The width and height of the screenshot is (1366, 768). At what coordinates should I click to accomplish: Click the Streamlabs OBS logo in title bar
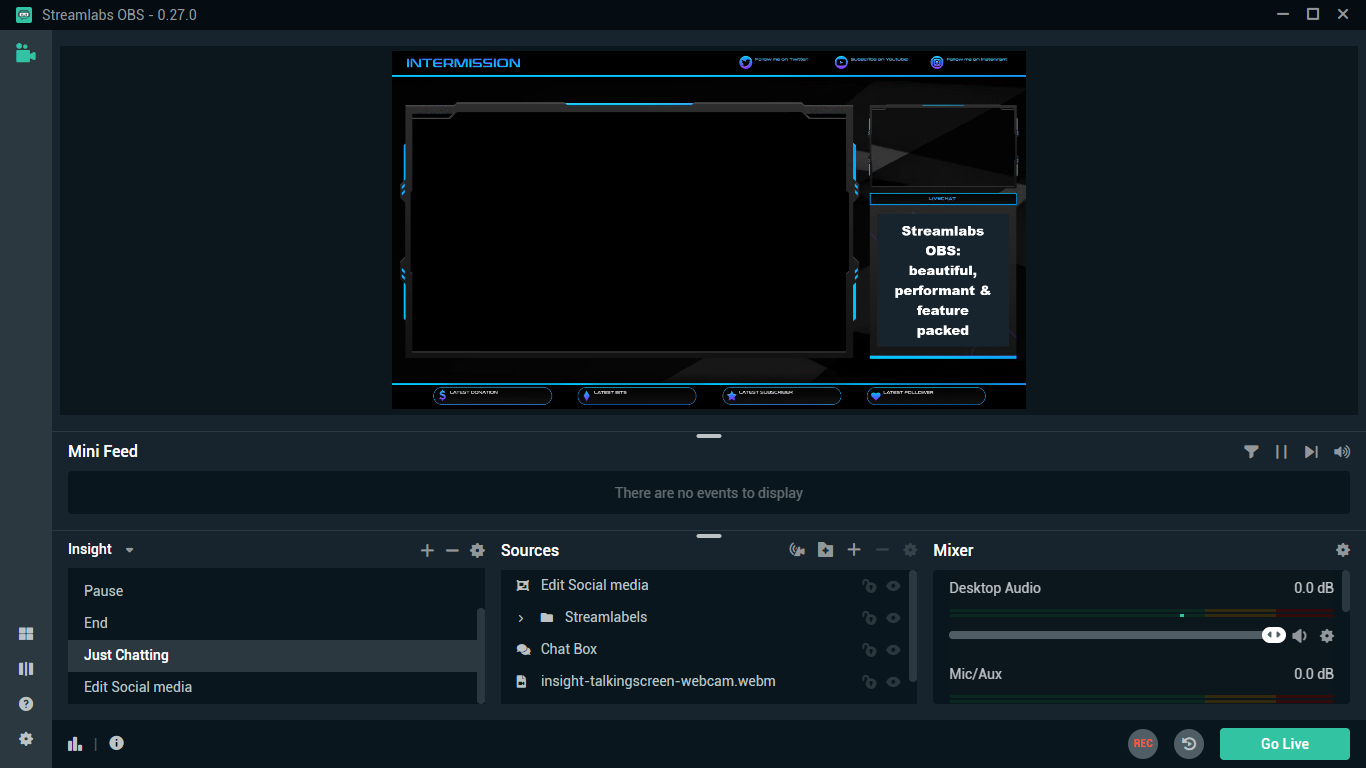pyautogui.click(x=24, y=14)
